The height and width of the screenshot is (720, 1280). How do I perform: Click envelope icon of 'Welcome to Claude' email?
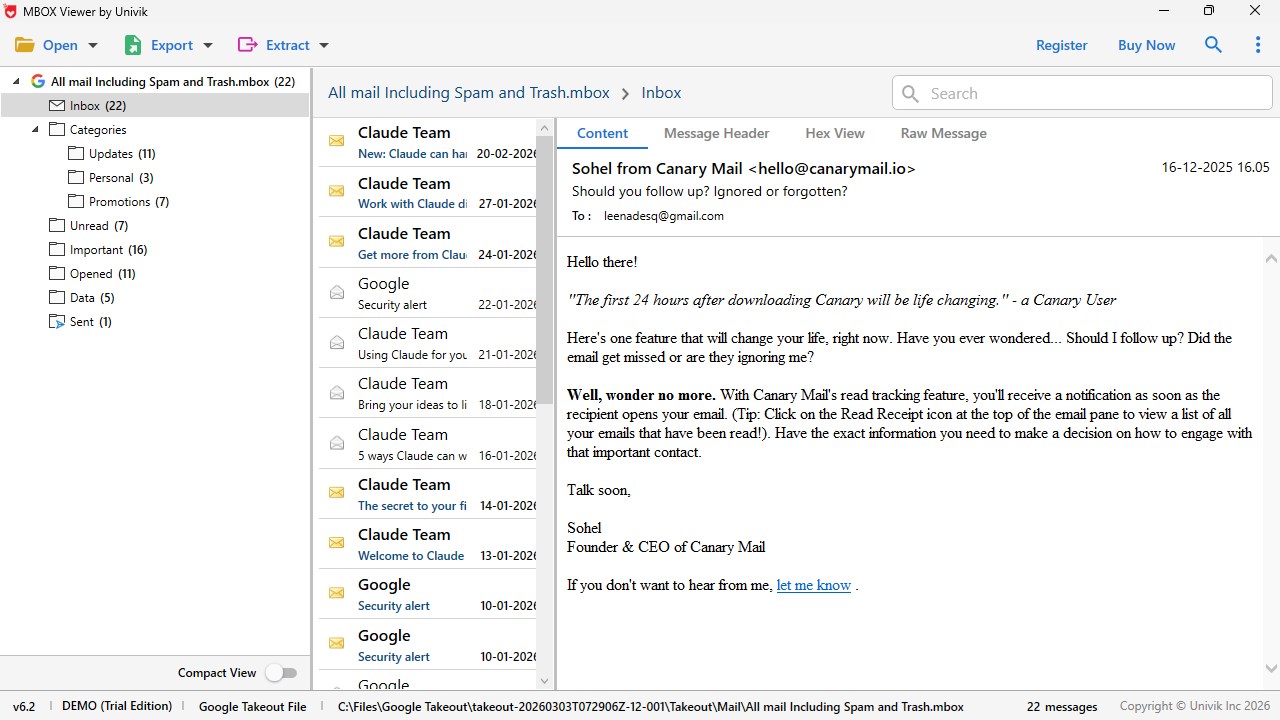click(x=337, y=543)
